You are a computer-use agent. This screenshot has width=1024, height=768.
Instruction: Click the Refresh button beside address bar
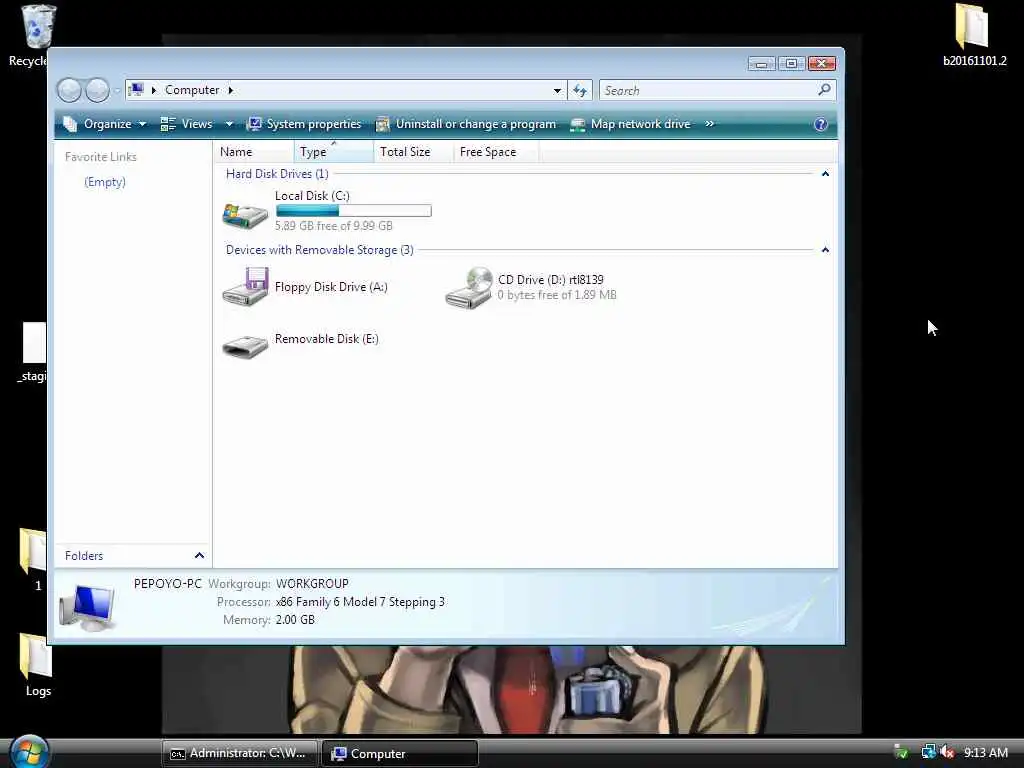tap(580, 90)
